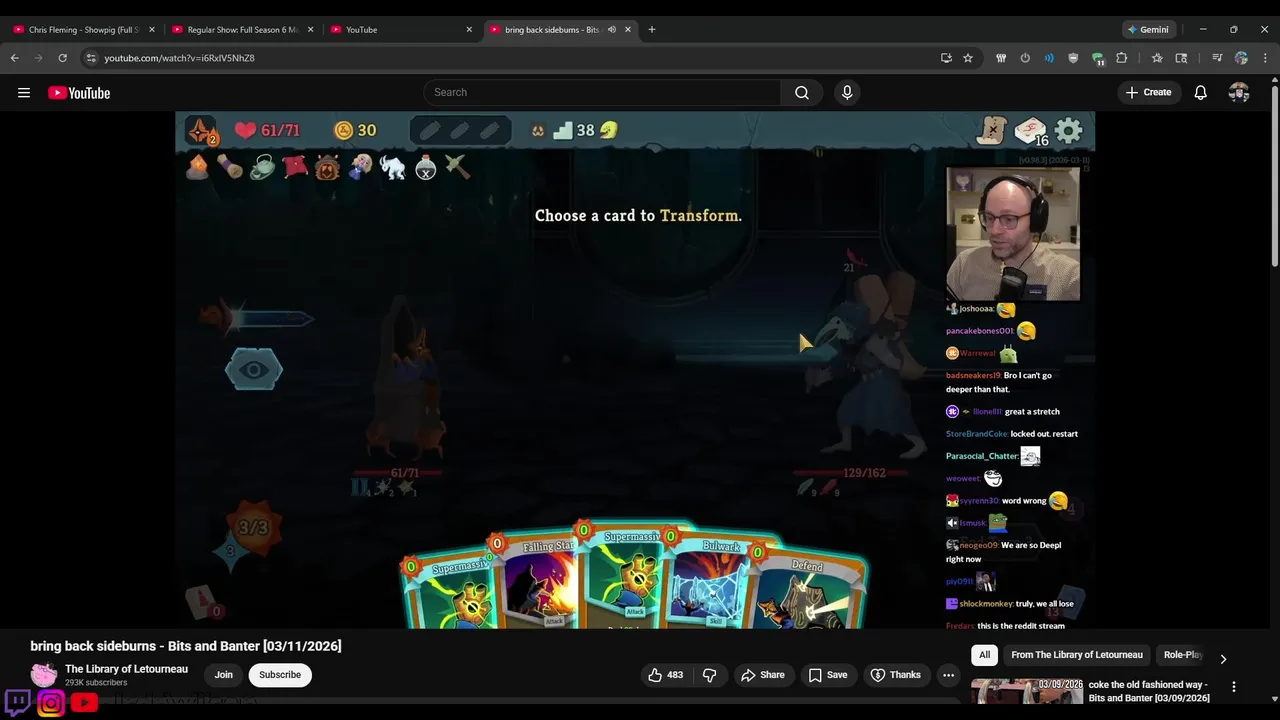Mute the tab playing bring back sideburns

click(611, 30)
